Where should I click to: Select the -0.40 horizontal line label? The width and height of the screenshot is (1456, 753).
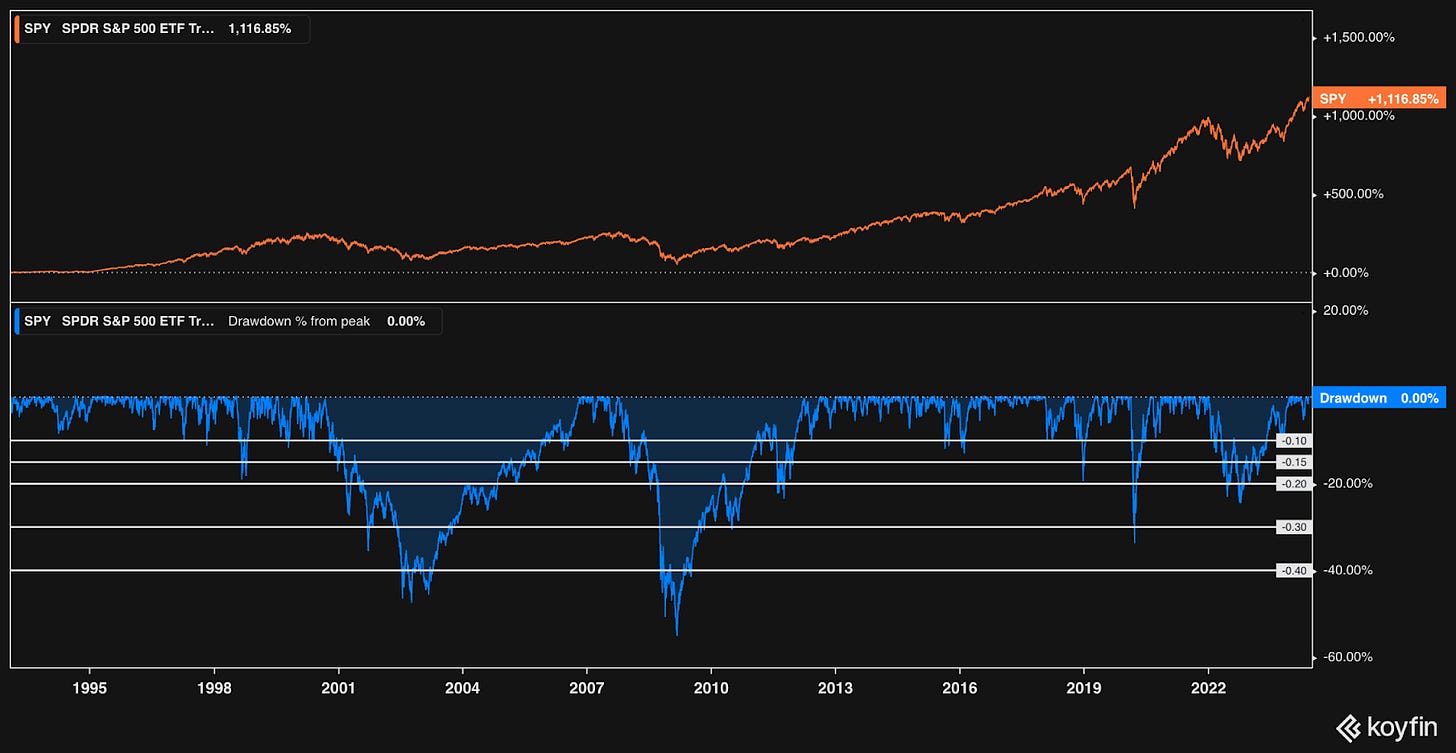click(1295, 571)
